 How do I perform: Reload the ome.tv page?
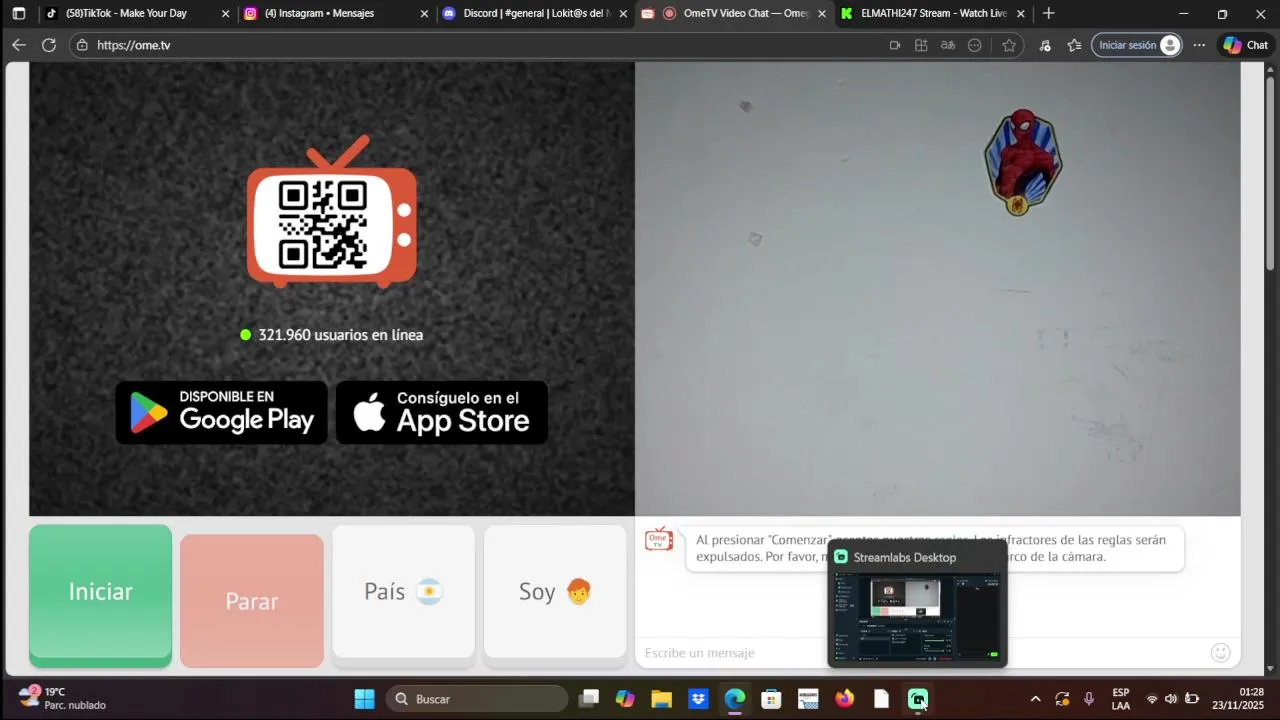[x=48, y=45]
